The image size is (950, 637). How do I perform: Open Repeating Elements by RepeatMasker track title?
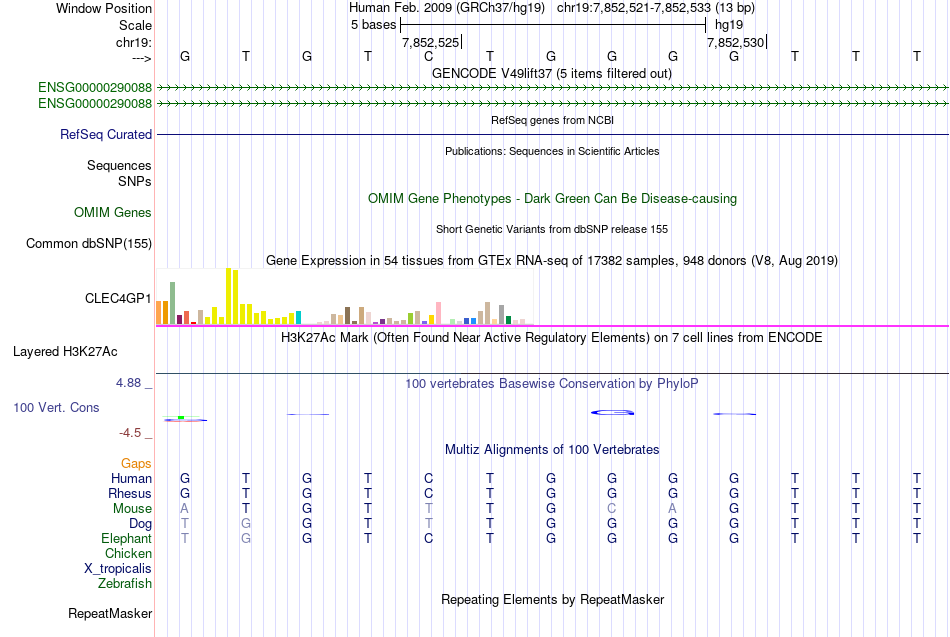pyautogui.click(x=552, y=599)
